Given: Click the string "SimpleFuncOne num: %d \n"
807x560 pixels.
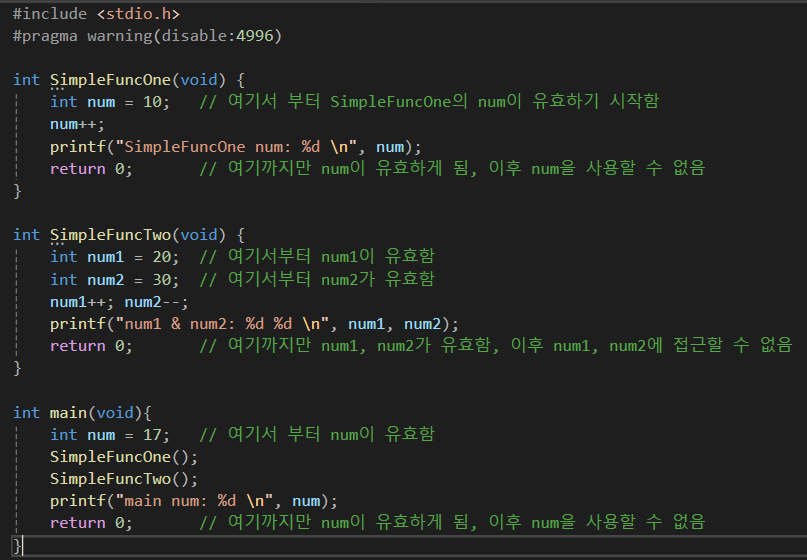Looking at the screenshot, I should pyautogui.click(x=236, y=147).
